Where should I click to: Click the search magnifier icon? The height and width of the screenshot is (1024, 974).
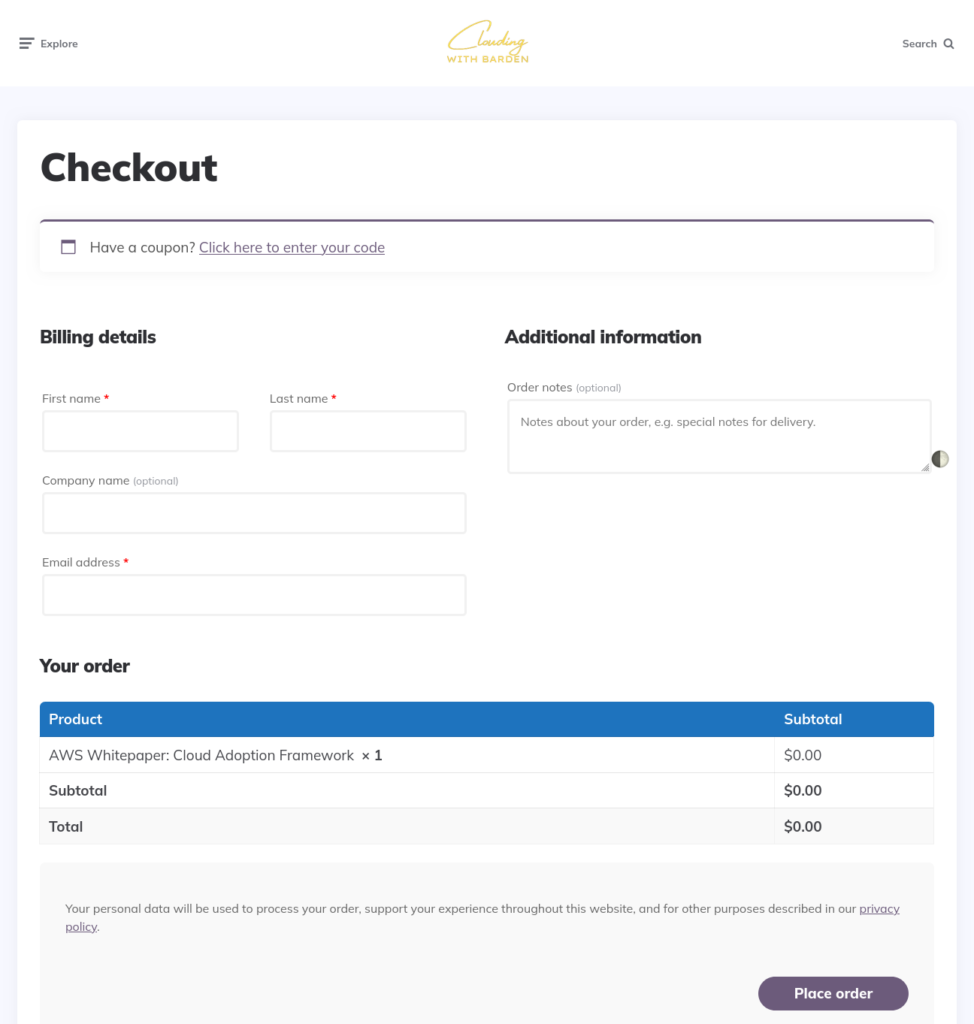[x=949, y=44]
